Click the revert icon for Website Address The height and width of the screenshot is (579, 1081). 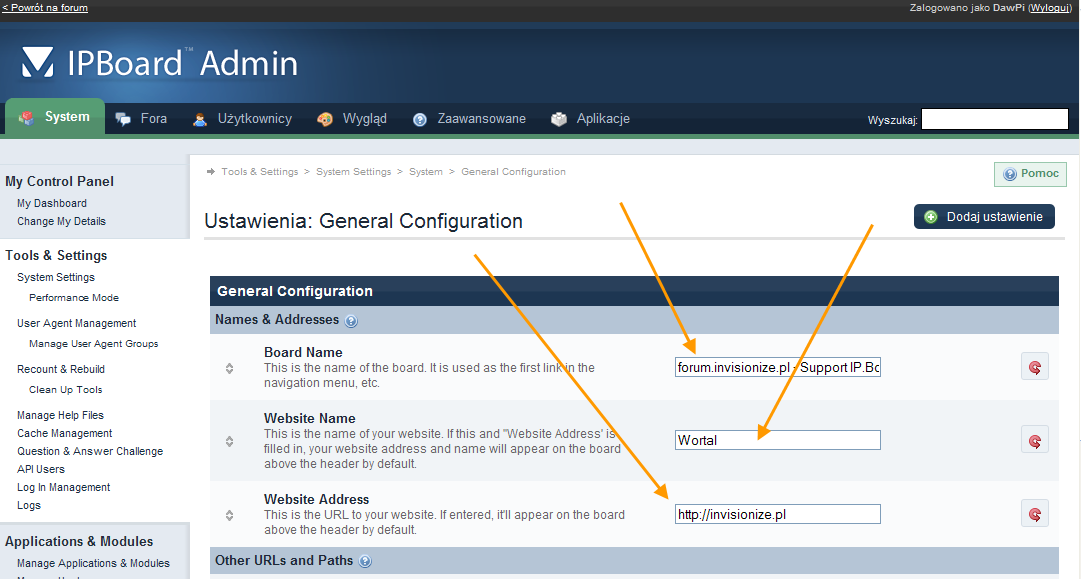(1034, 514)
